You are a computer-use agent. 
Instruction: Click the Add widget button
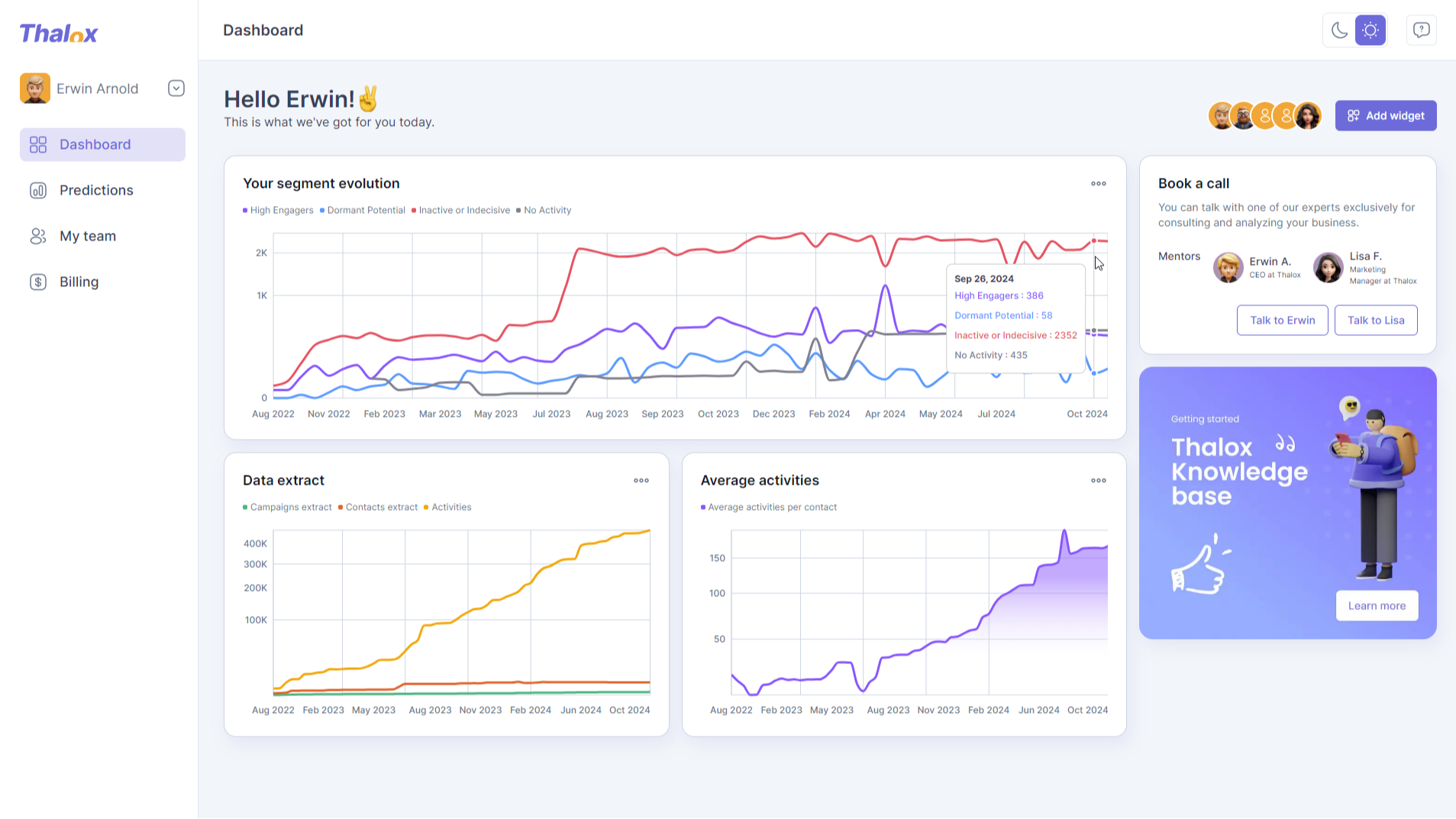coord(1386,116)
